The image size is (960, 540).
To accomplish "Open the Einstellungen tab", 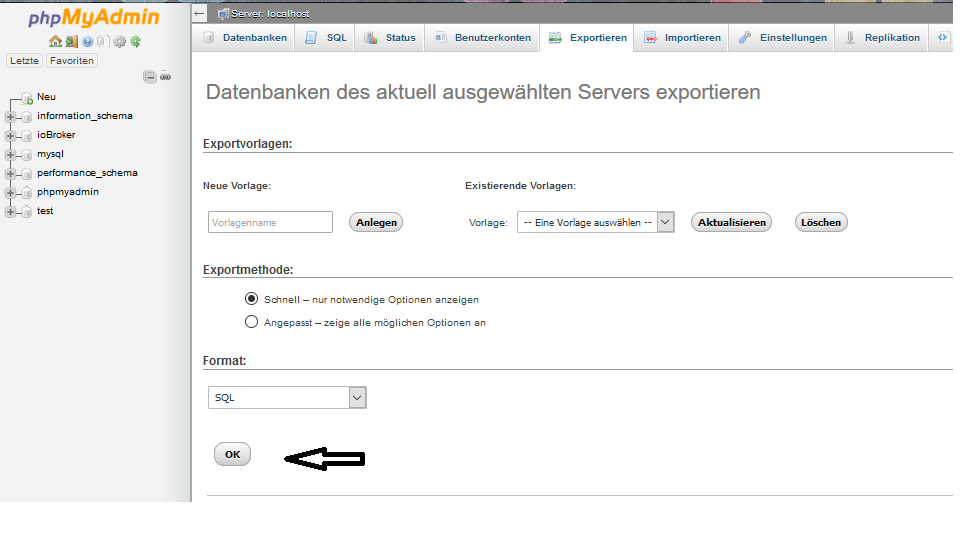I will 782,38.
